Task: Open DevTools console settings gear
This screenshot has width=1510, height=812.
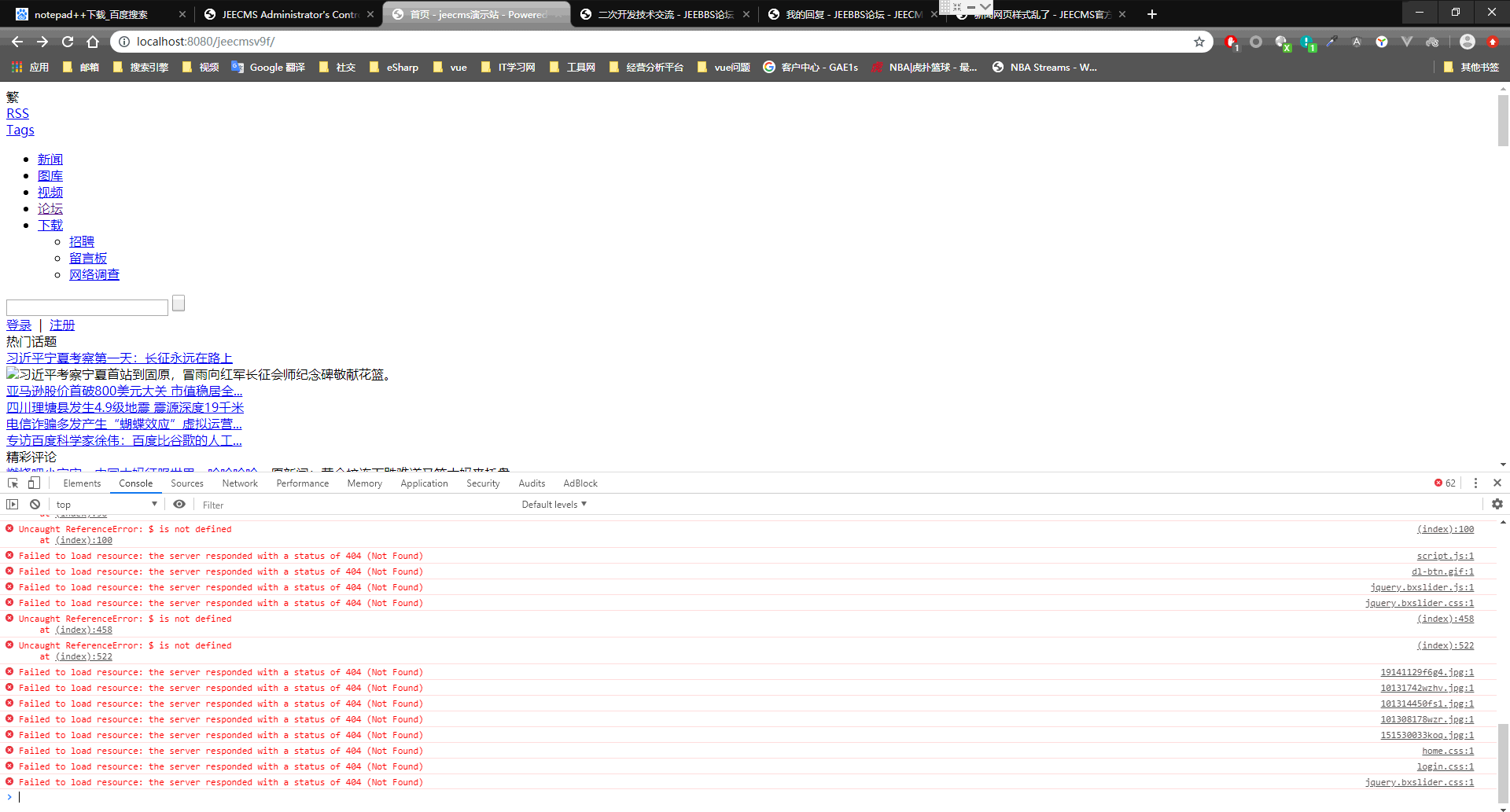Action: coord(1497,504)
